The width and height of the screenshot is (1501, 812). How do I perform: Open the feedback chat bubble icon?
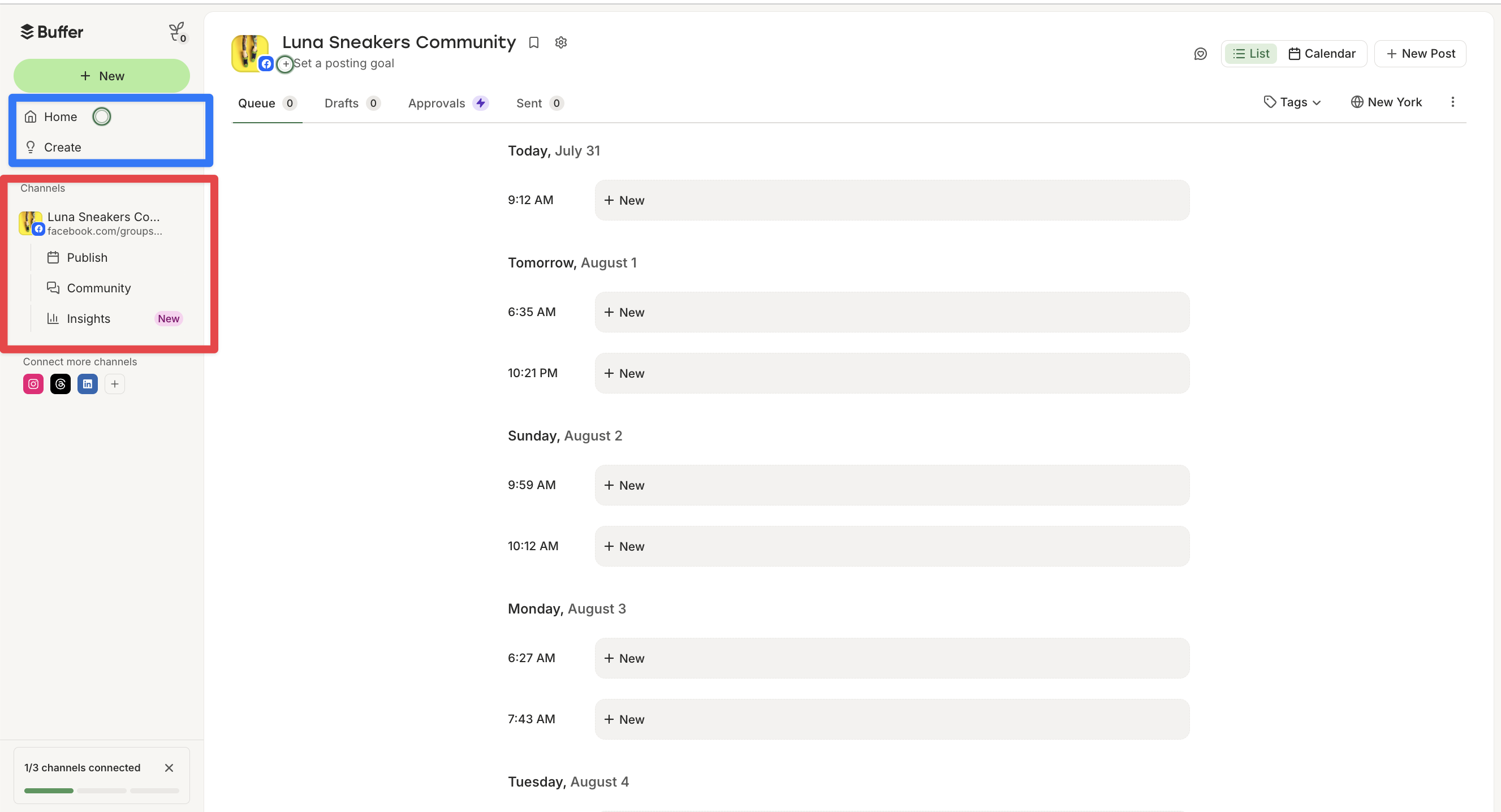(1200, 54)
